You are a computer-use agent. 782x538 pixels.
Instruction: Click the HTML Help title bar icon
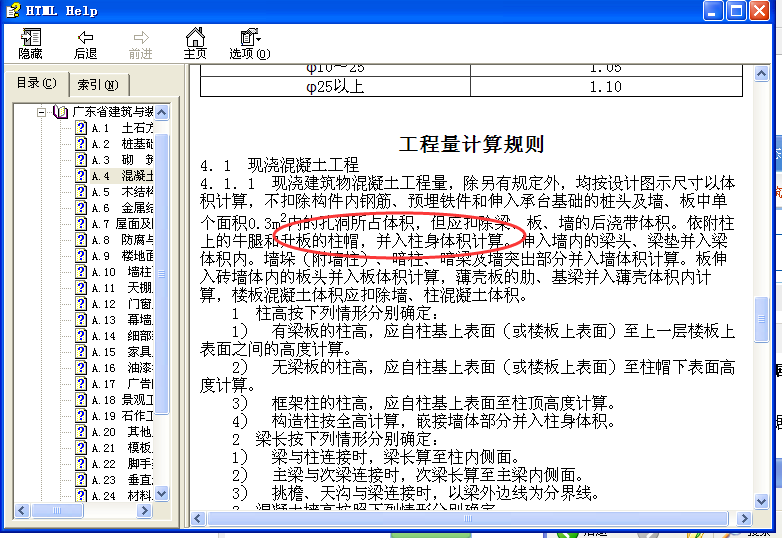pos(13,10)
